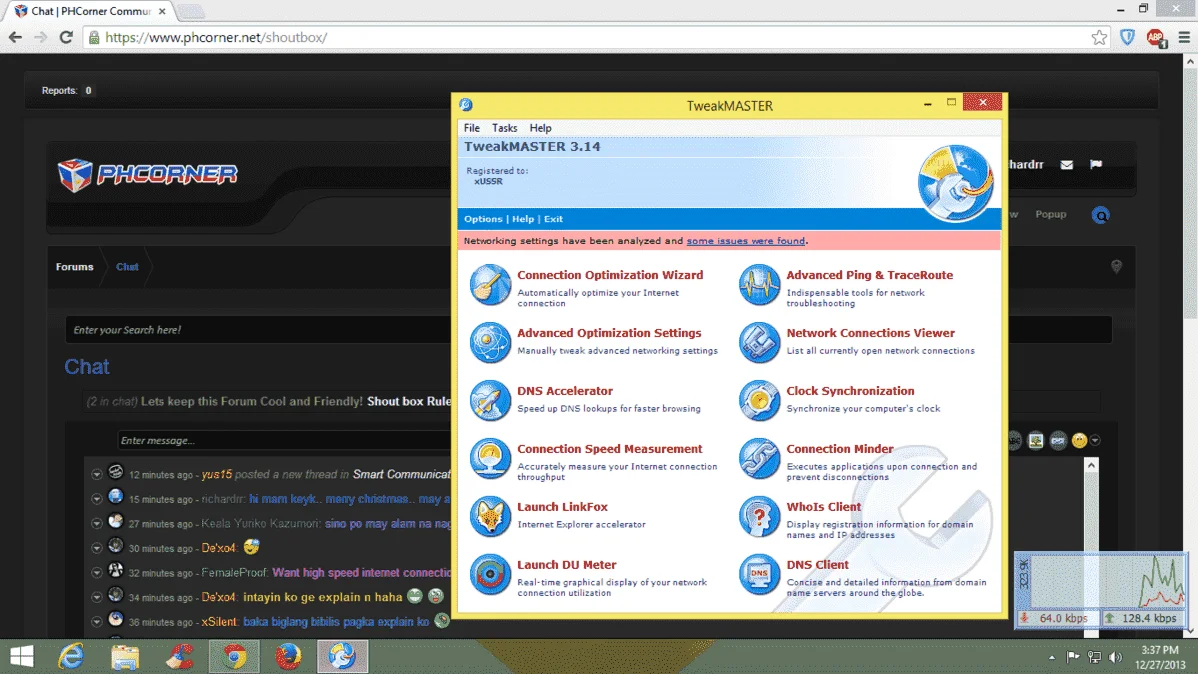This screenshot has height=674, width=1198.
Task: Expand options for the xSilent chat message
Action: [97, 621]
